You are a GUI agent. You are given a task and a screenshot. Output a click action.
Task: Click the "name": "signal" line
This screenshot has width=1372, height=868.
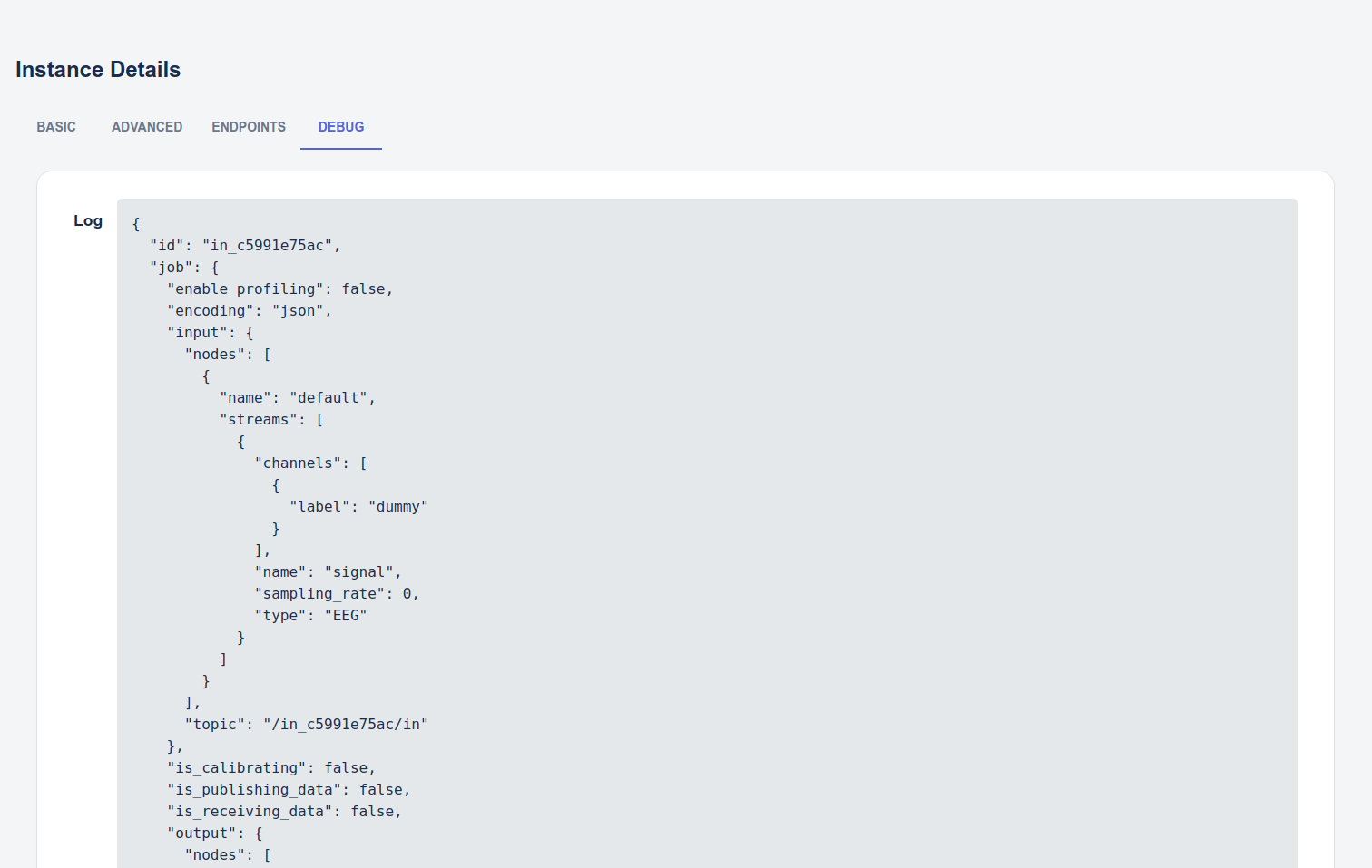click(328, 572)
